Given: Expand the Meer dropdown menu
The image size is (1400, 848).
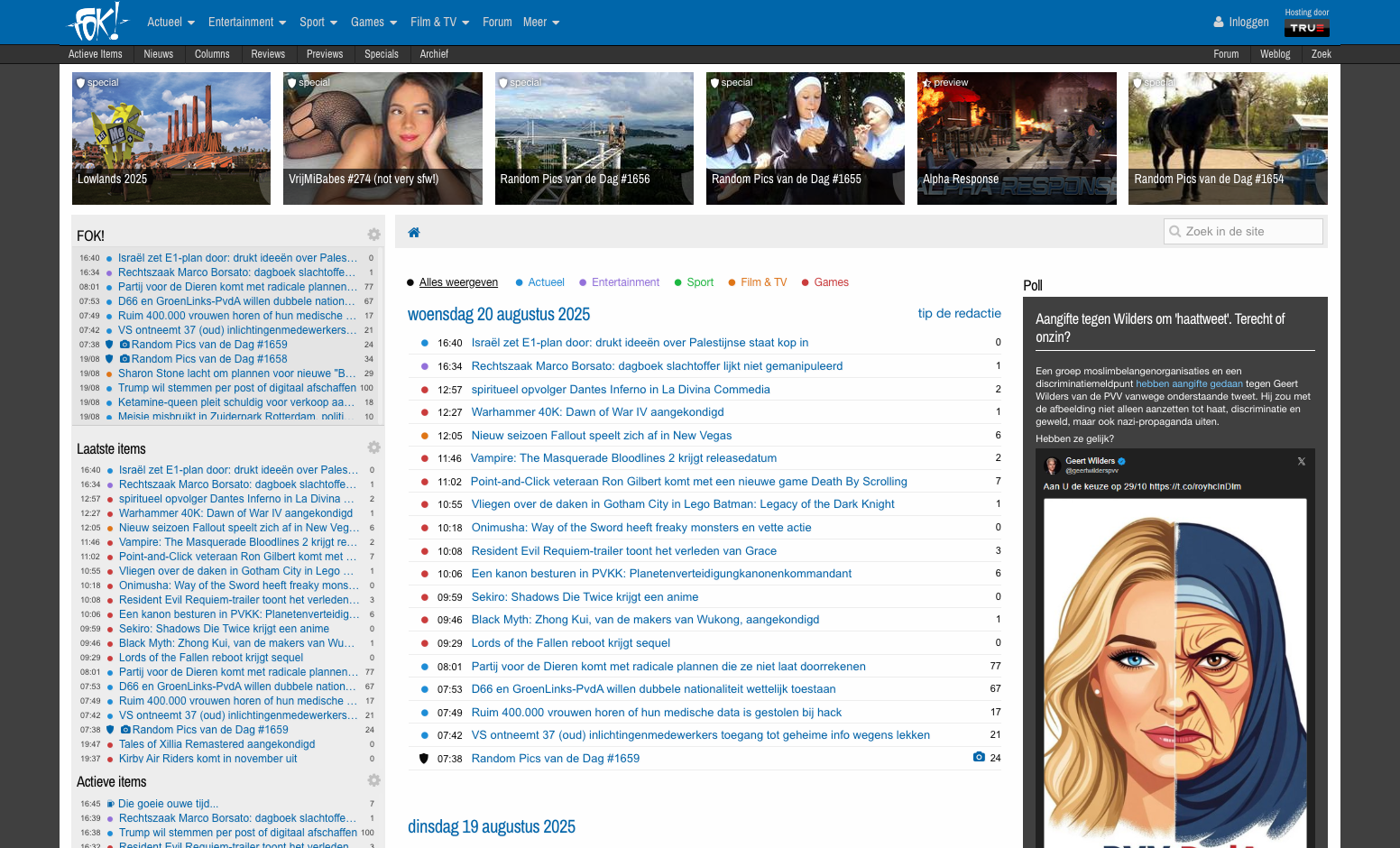Looking at the screenshot, I should pyautogui.click(x=541, y=23).
